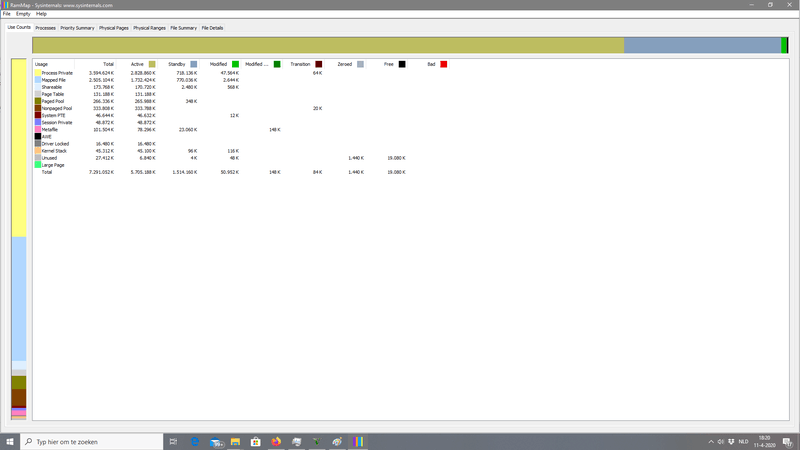Click the active segment of memory bar
The width and height of the screenshot is (800, 450).
coord(328,45)
